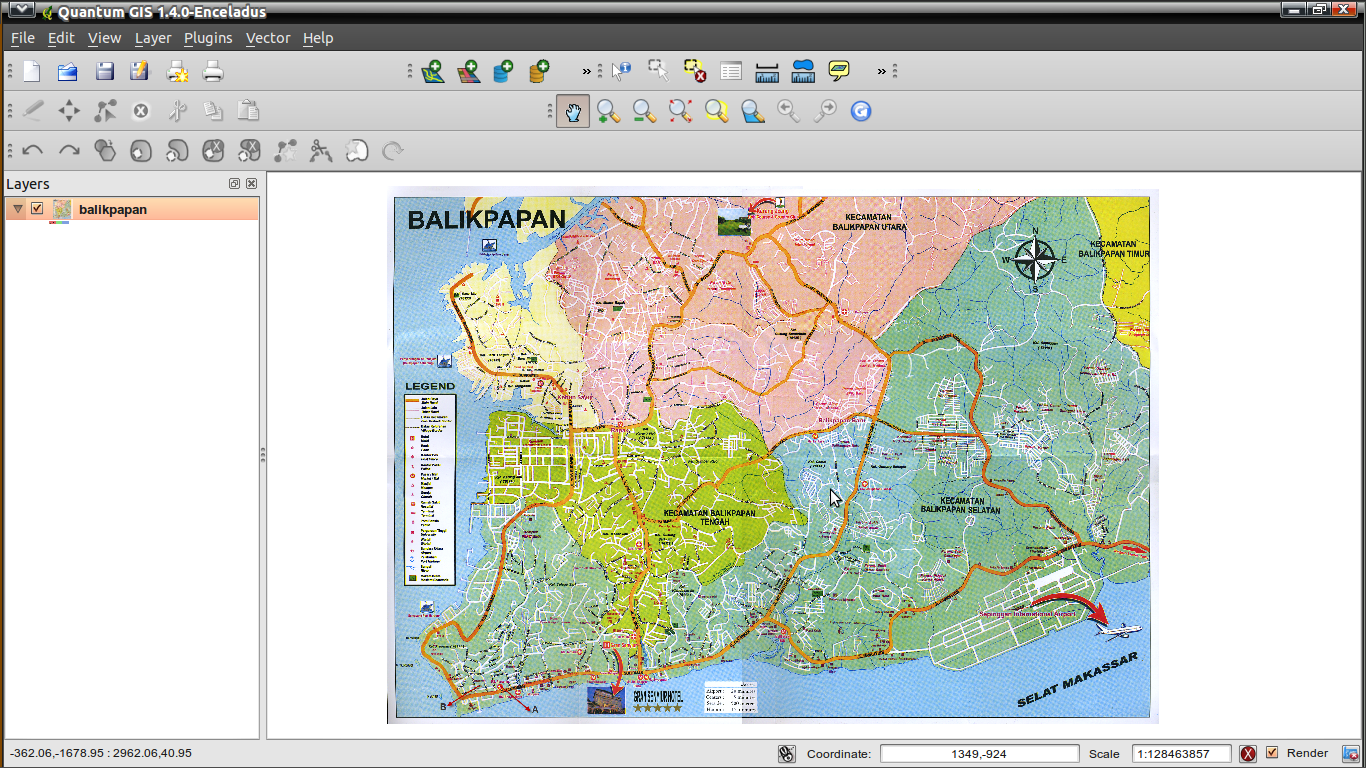
Task: Hide the balikpapan layer
Action: [x=37, y=209]
